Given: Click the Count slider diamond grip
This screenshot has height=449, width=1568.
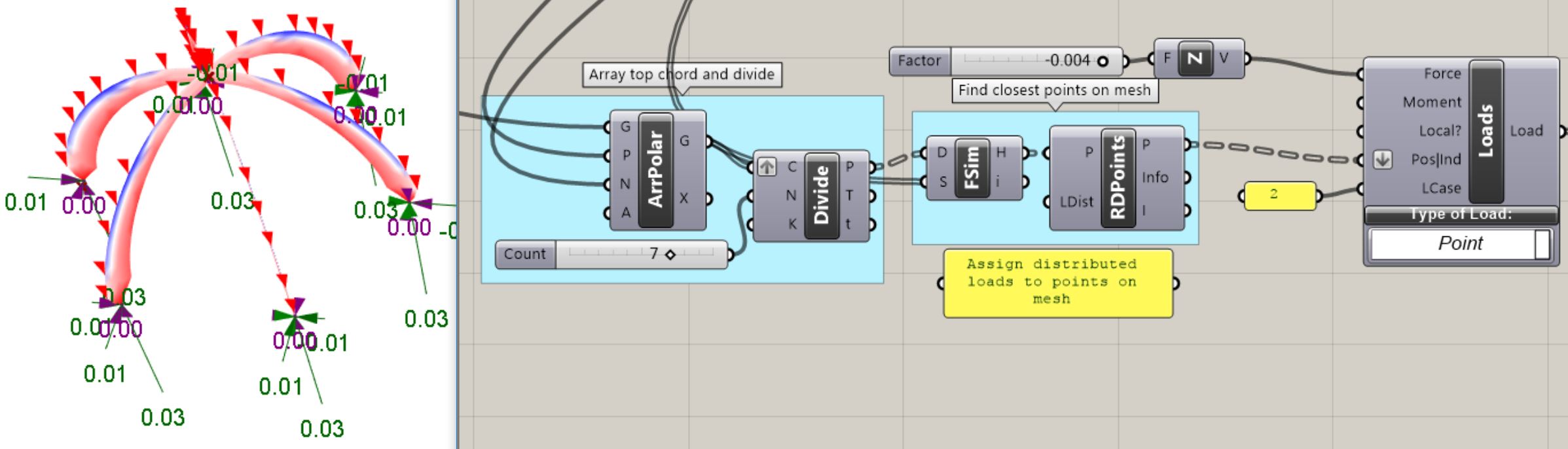Looking at the screenshot, I should [670, 255].
